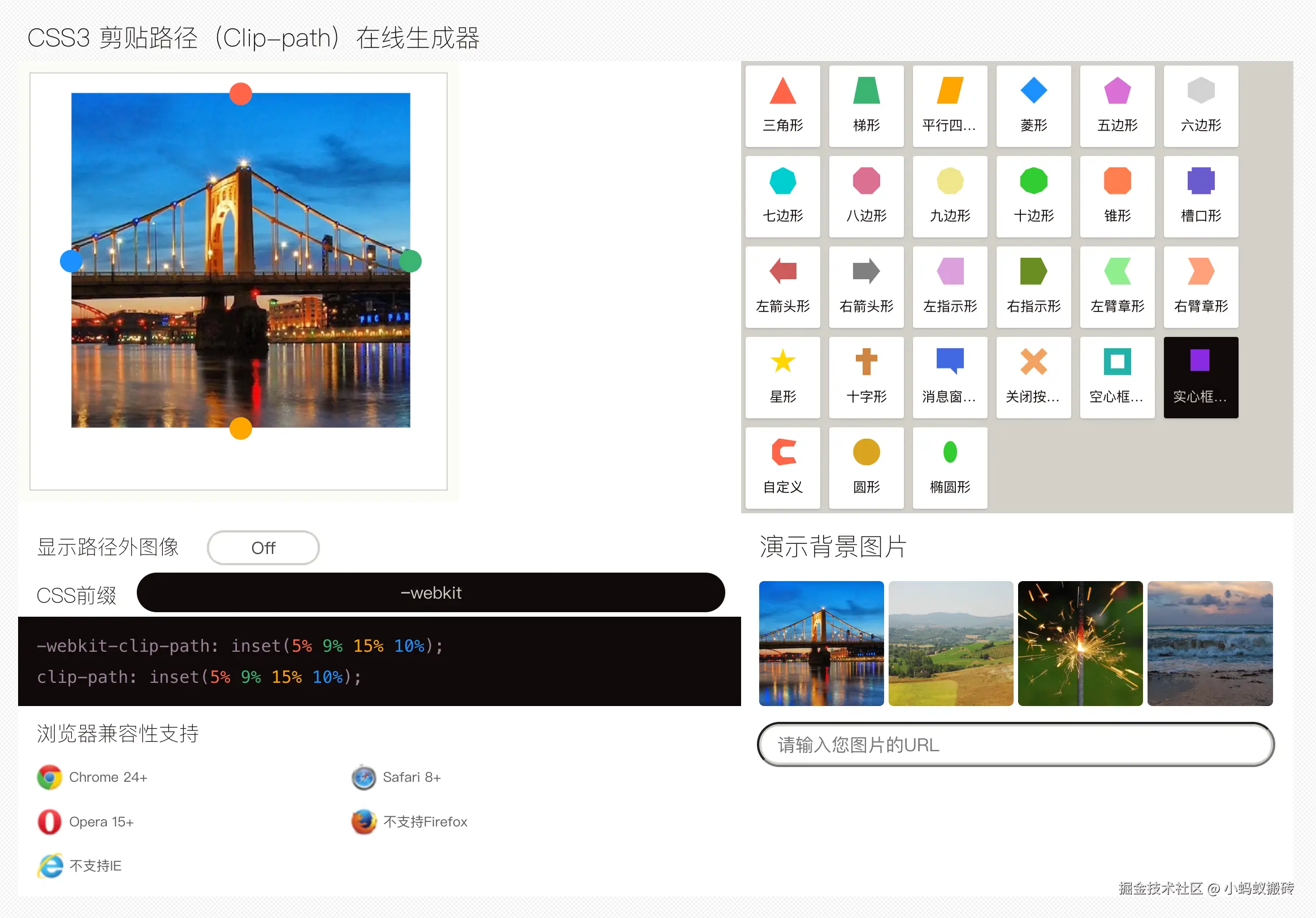Screen dimensions: 1316x918
Task: Choose the sparkler demo background thumbnail
Action: point(1080,643)
